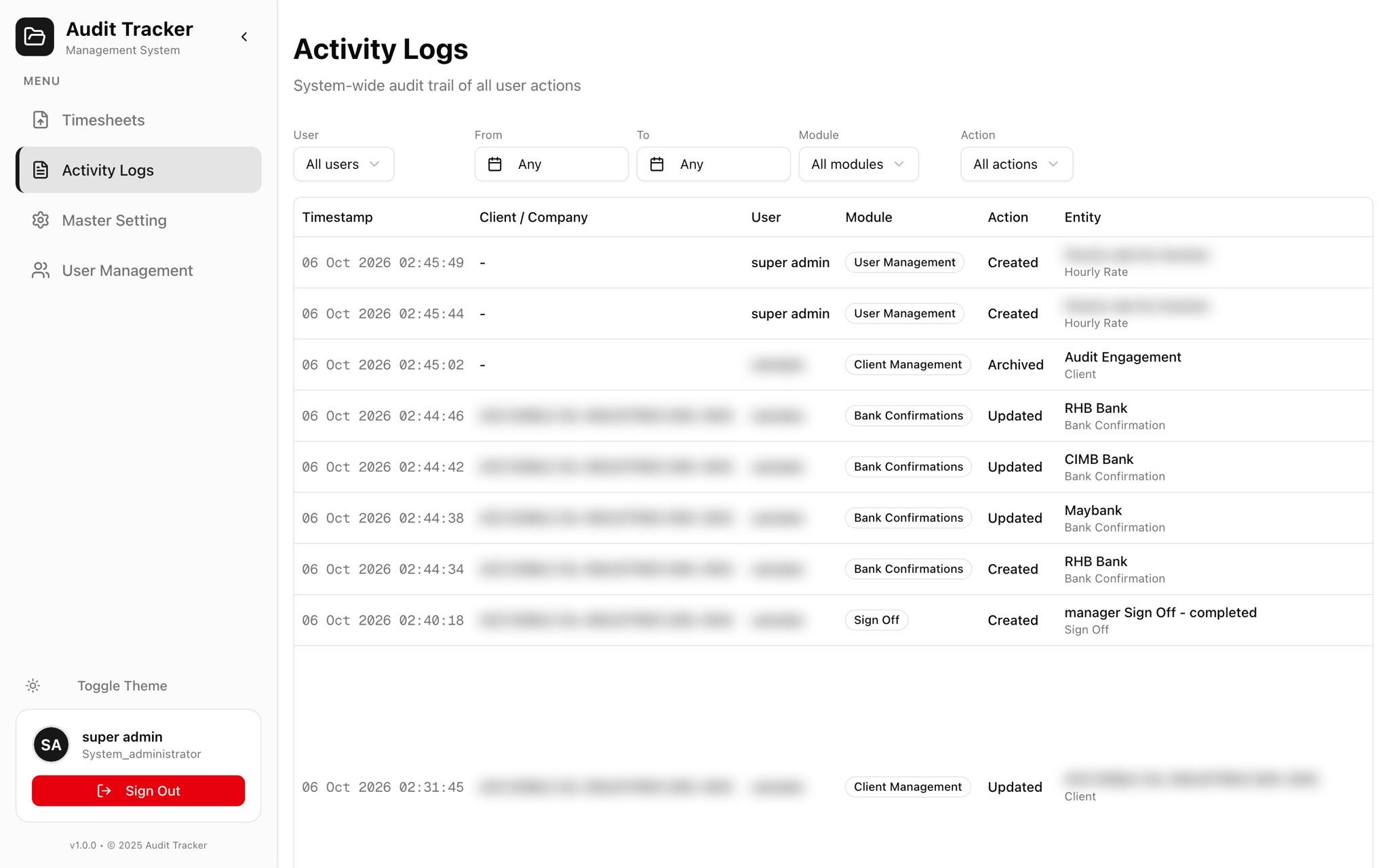
Task: Collapse the sidebar with the chevron arrow
Action: [x=244, y=37]
